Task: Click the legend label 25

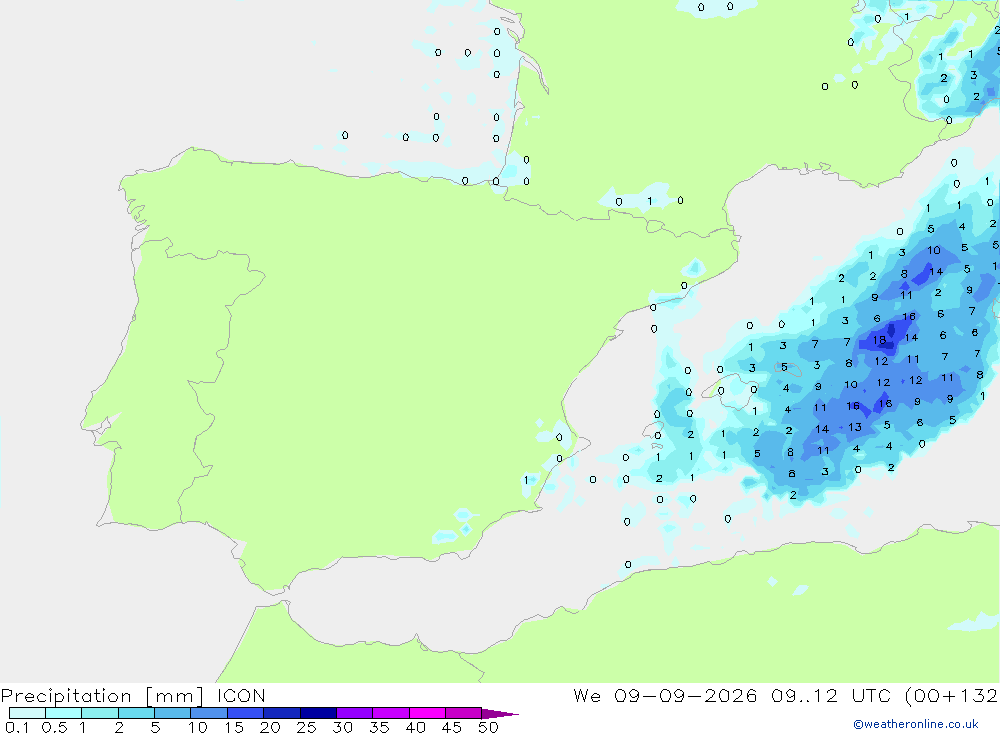Action: coord(306,727)
